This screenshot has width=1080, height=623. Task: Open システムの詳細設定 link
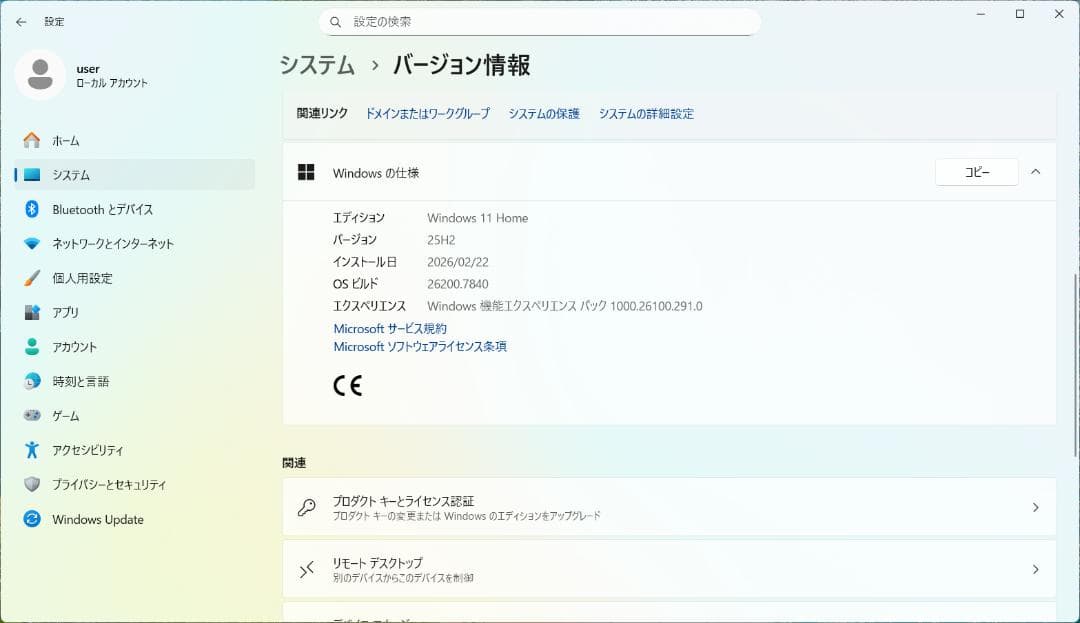(646, 114)
